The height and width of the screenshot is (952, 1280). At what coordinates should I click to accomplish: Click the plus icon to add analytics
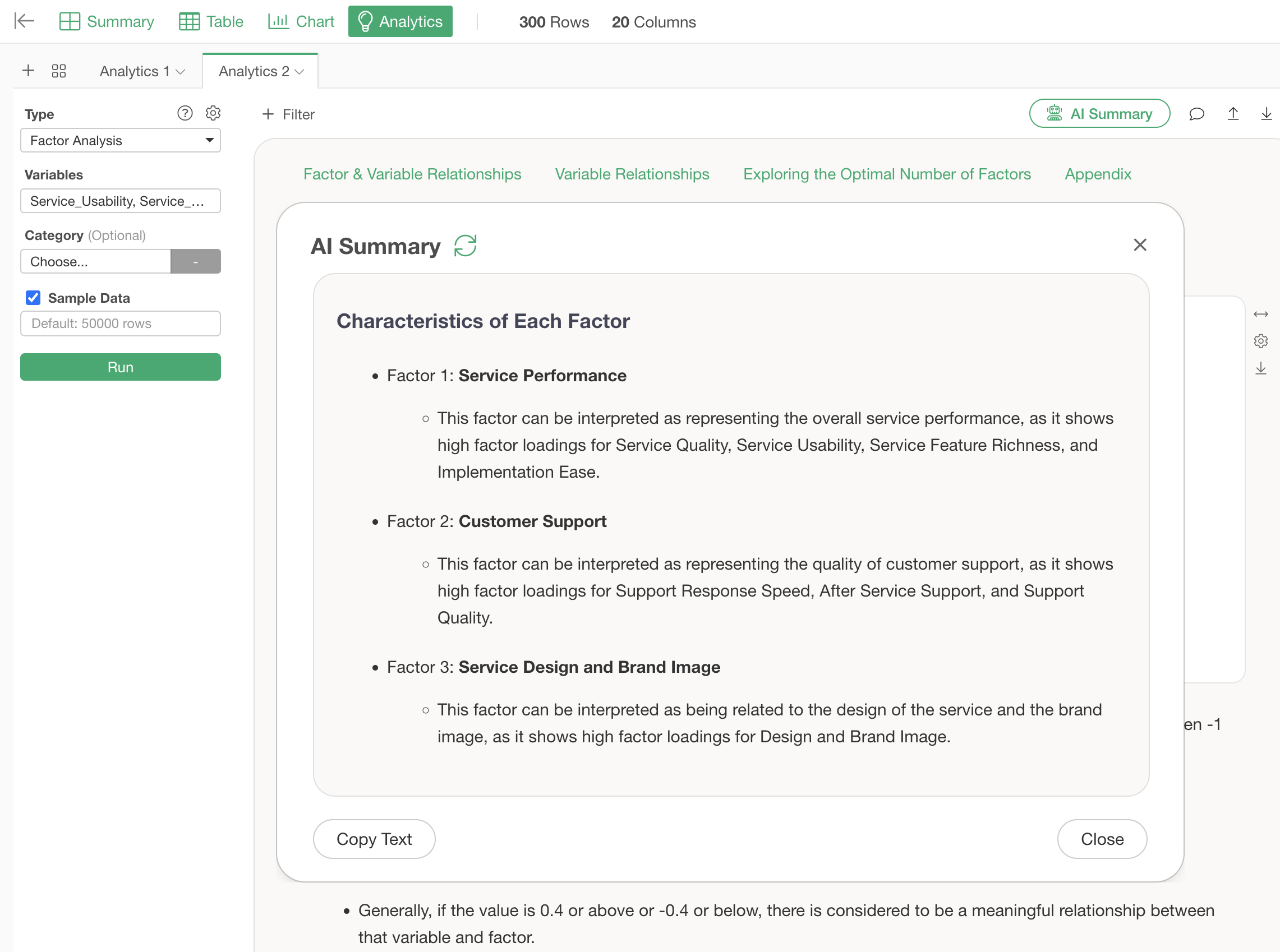tap(28, 71)
